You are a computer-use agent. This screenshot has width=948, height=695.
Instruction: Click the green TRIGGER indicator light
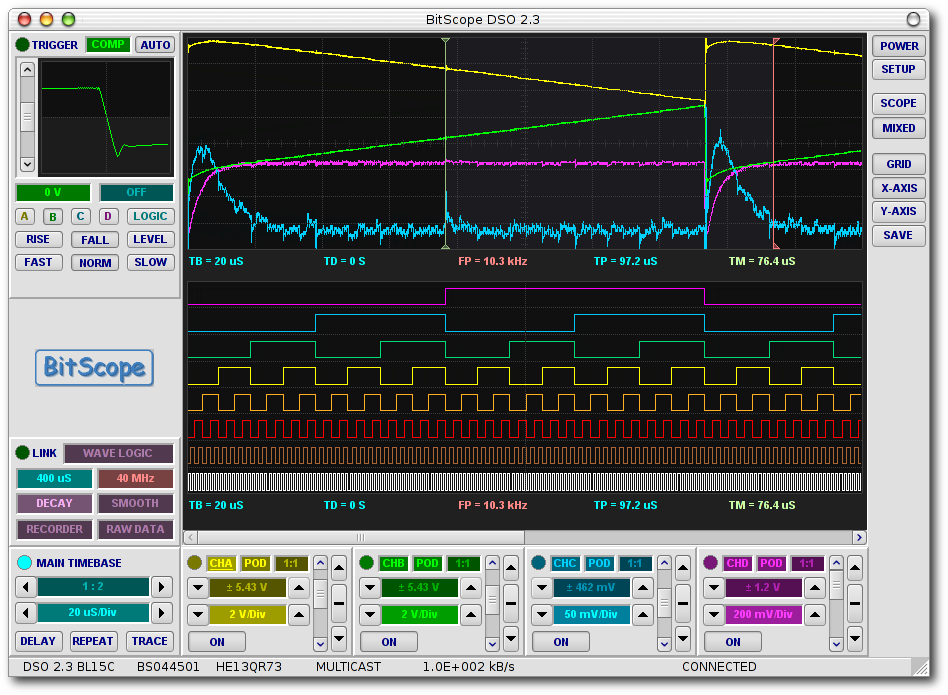click(x=22, y=45)
